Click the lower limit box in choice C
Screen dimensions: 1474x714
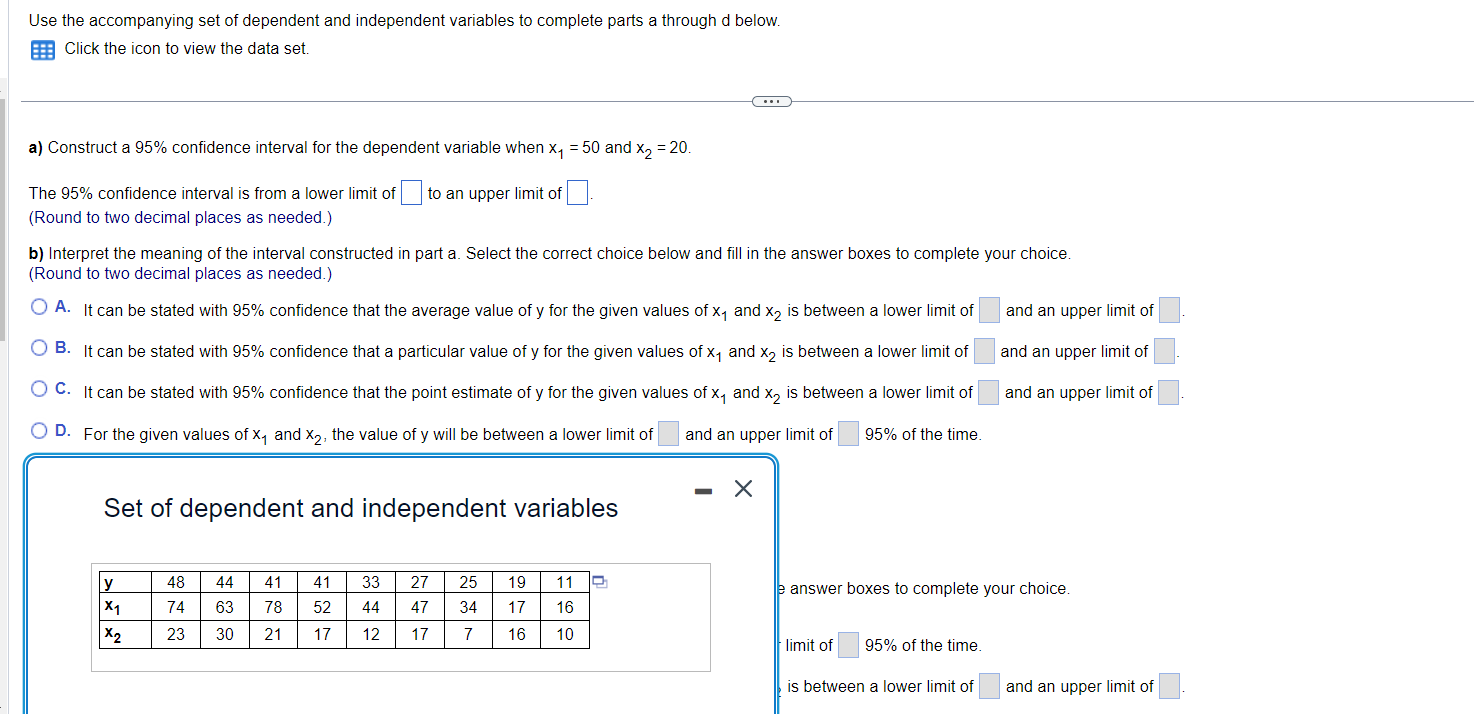[x=988, y=392]
